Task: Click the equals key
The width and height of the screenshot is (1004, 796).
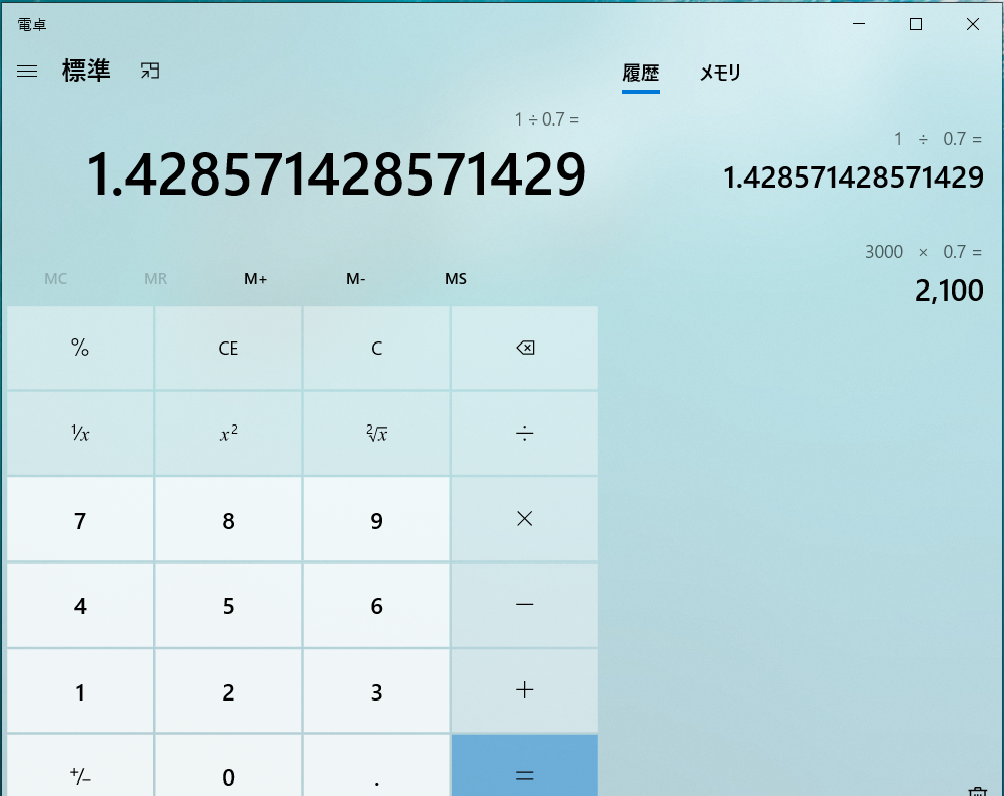Action: tap(525, 765)
